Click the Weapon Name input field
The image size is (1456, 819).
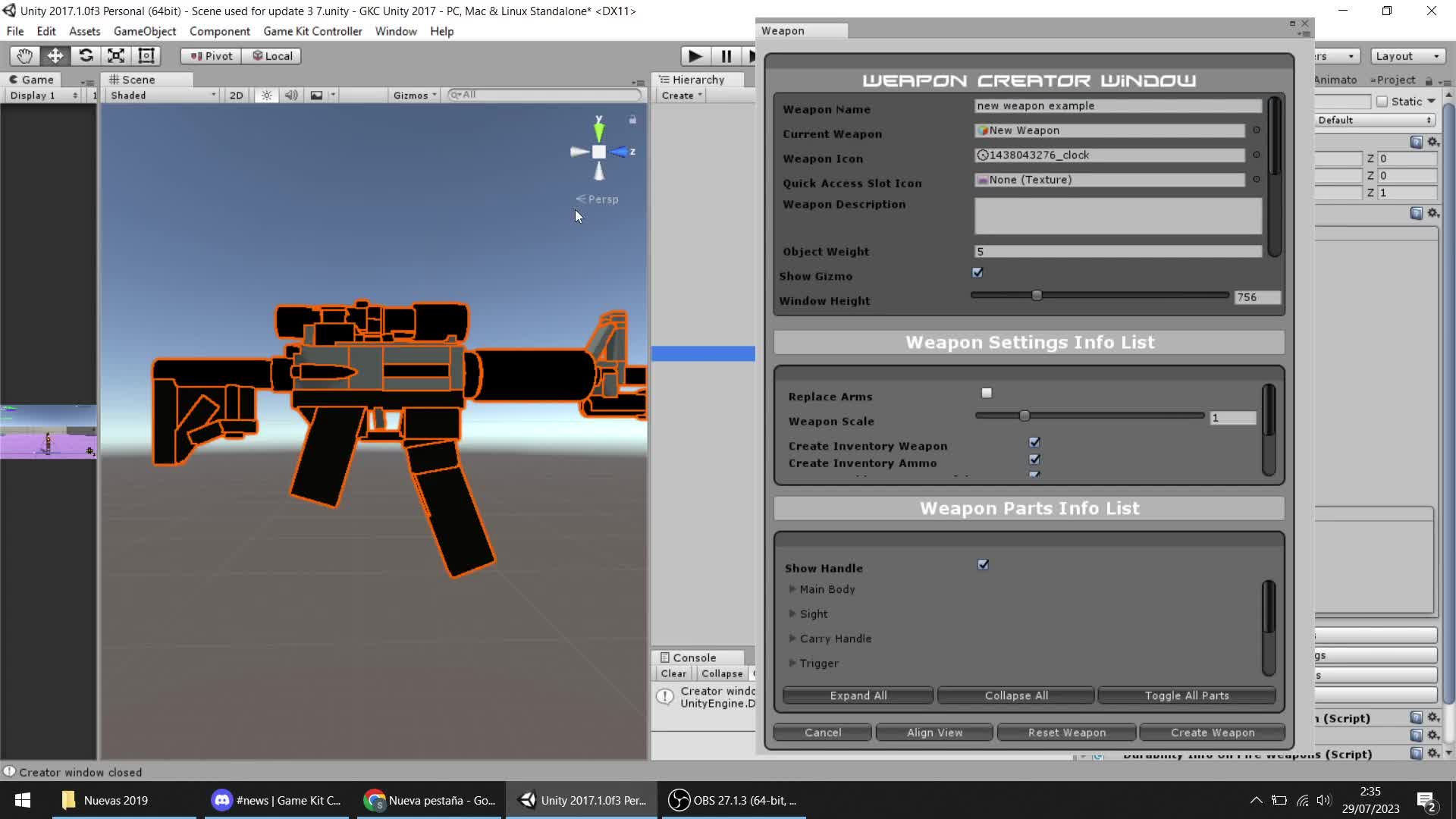click(x=1117, y=106)
